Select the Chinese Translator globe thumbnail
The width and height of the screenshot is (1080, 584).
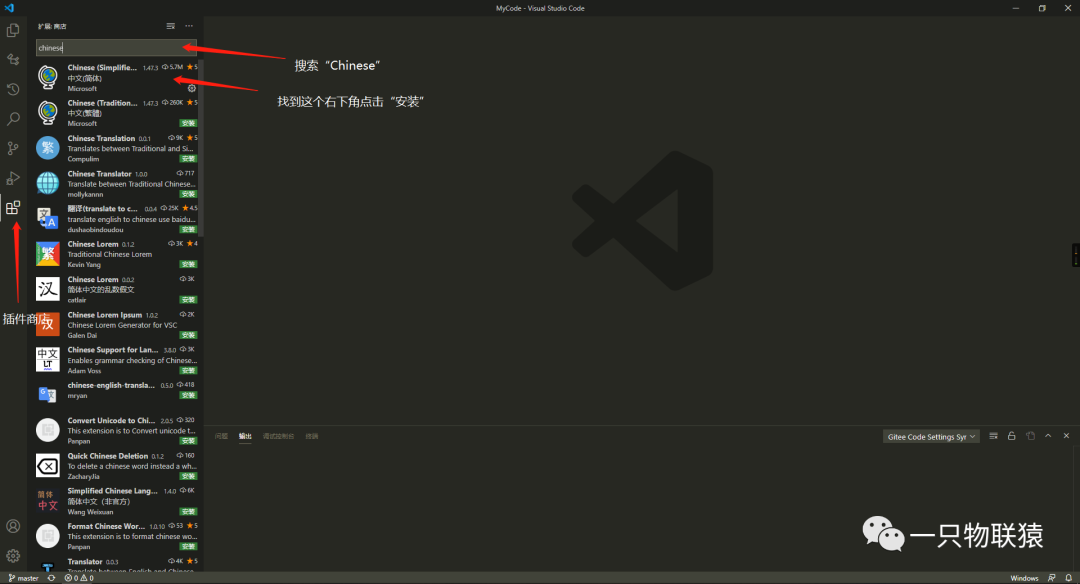pos(48,183)
